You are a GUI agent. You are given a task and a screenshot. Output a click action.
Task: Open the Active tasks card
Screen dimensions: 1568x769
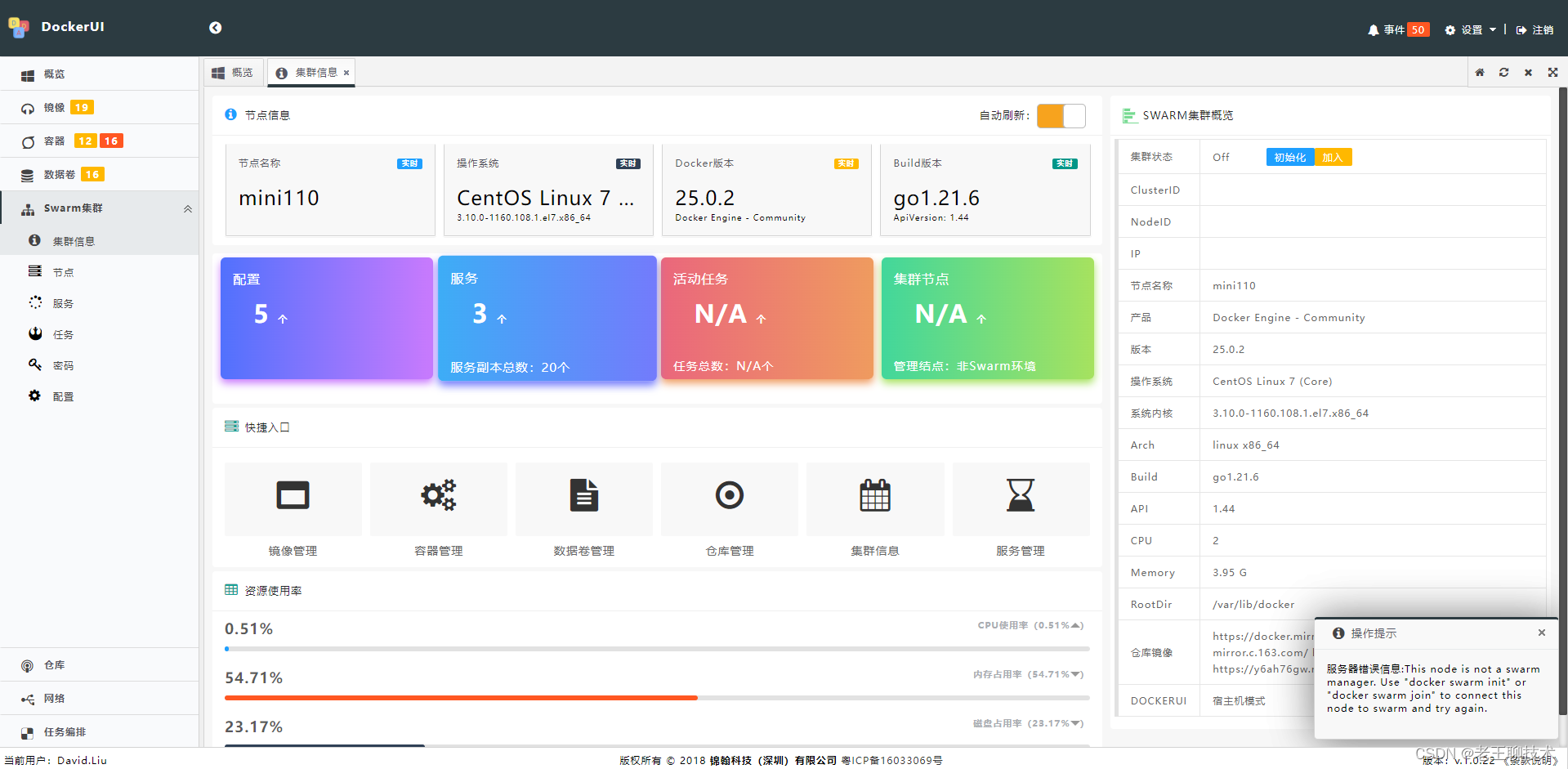click(x=767, y=319)
